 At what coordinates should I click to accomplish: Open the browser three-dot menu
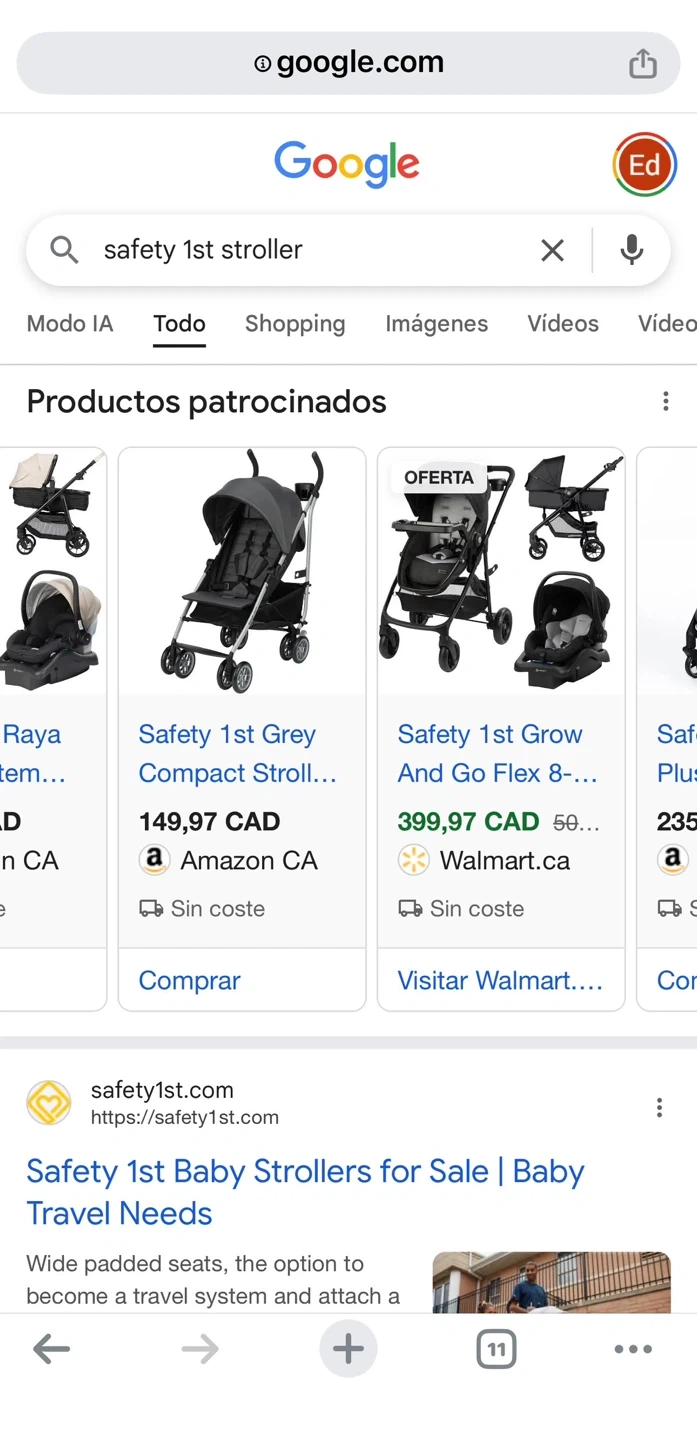click(633, 1350)
